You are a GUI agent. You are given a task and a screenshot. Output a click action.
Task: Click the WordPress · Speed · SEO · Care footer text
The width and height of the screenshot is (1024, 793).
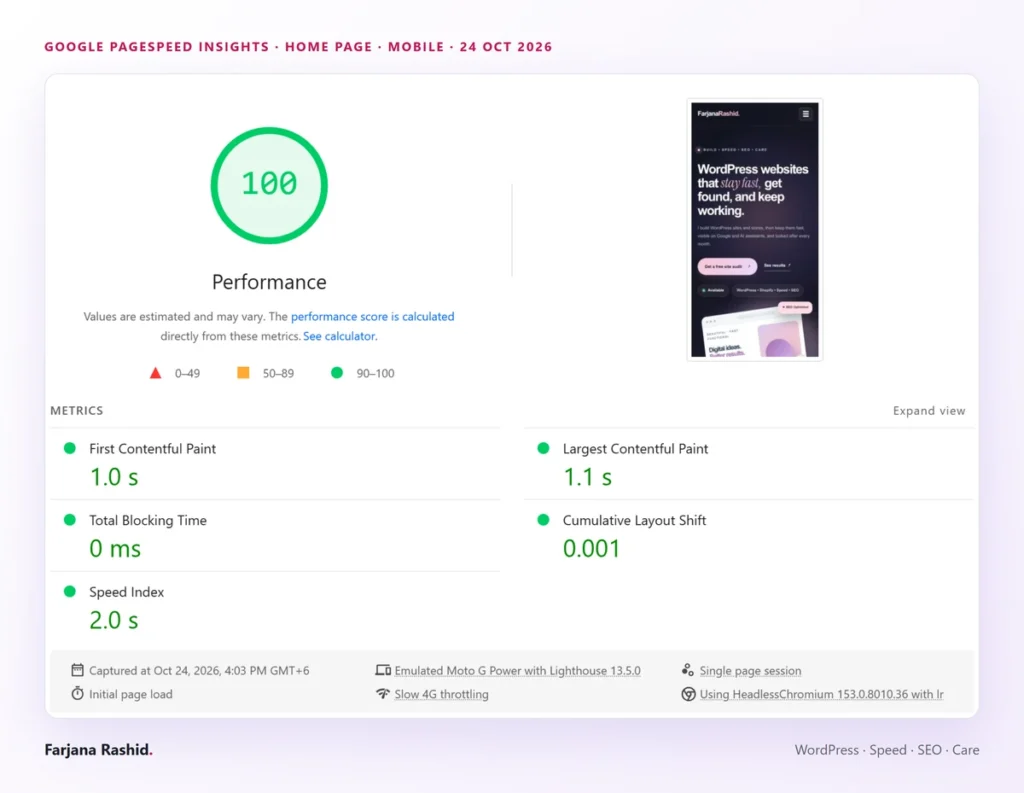pos(887,750)
